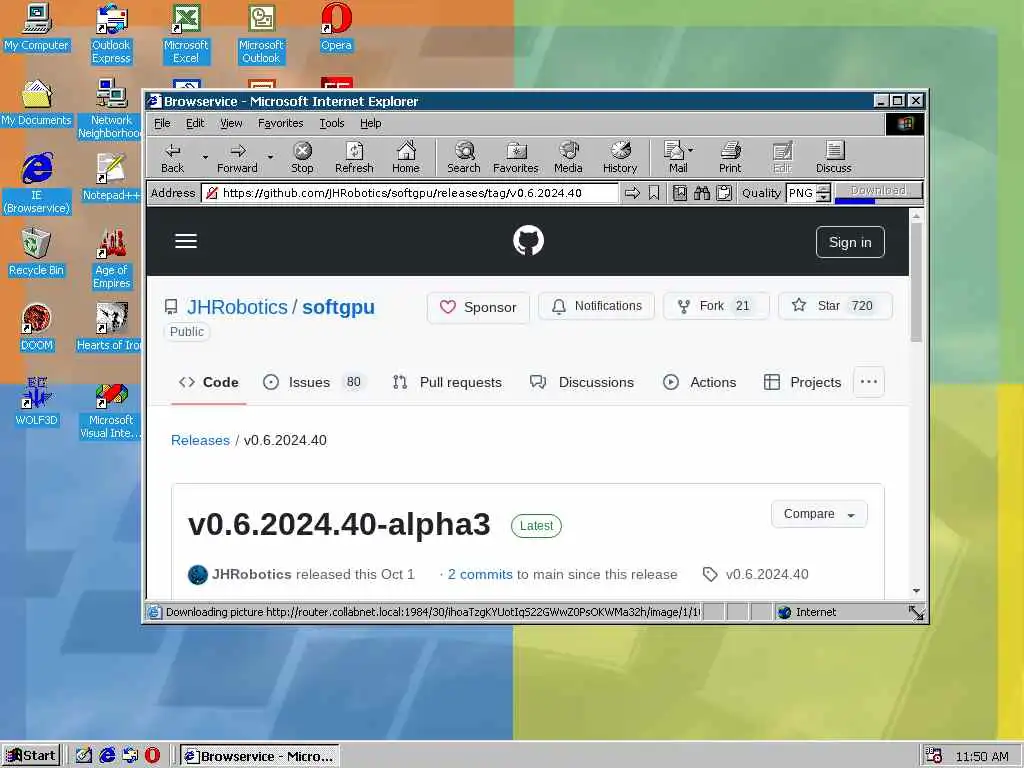This screenshot has height=768, width=1024.
Task: Click the Back toolbar button
Action: [x=172, y=157]
